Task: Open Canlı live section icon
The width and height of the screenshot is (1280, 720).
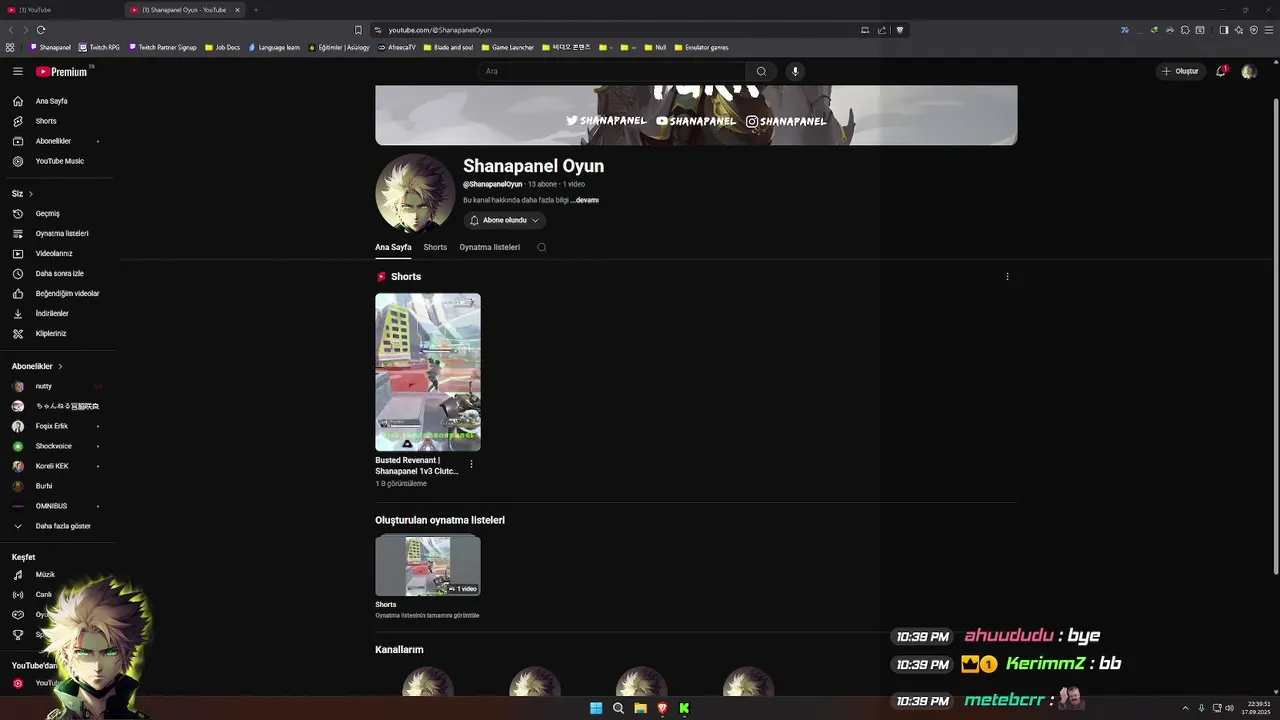Action: coord(18,595)
